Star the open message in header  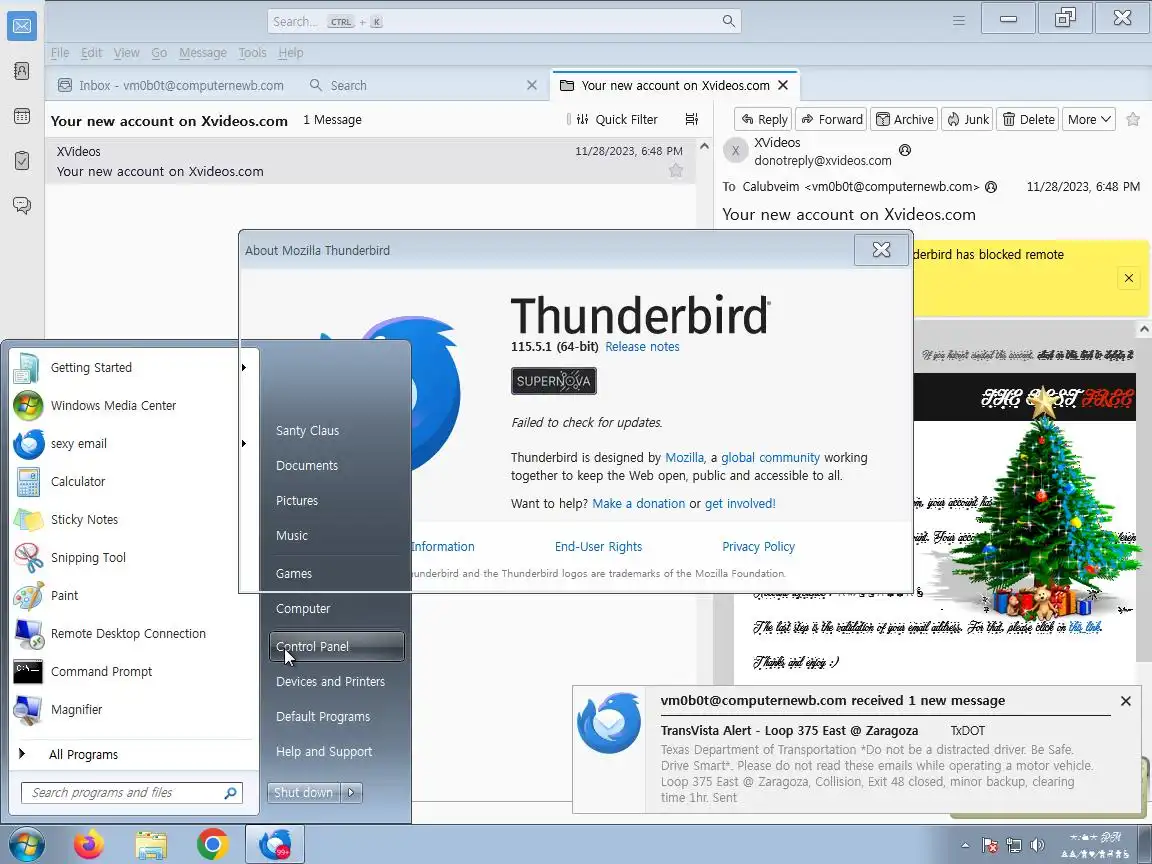click(1133, 119)
